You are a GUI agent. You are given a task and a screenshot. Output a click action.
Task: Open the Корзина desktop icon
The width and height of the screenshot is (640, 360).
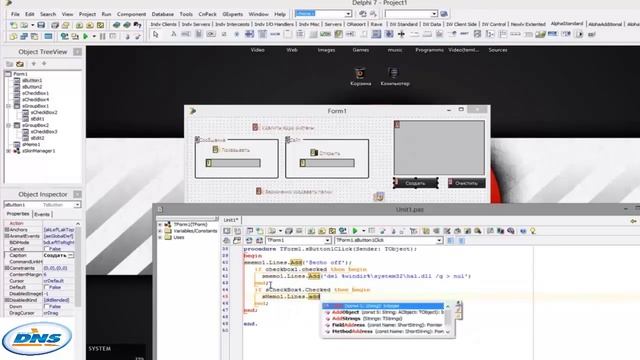pos(360,76)
